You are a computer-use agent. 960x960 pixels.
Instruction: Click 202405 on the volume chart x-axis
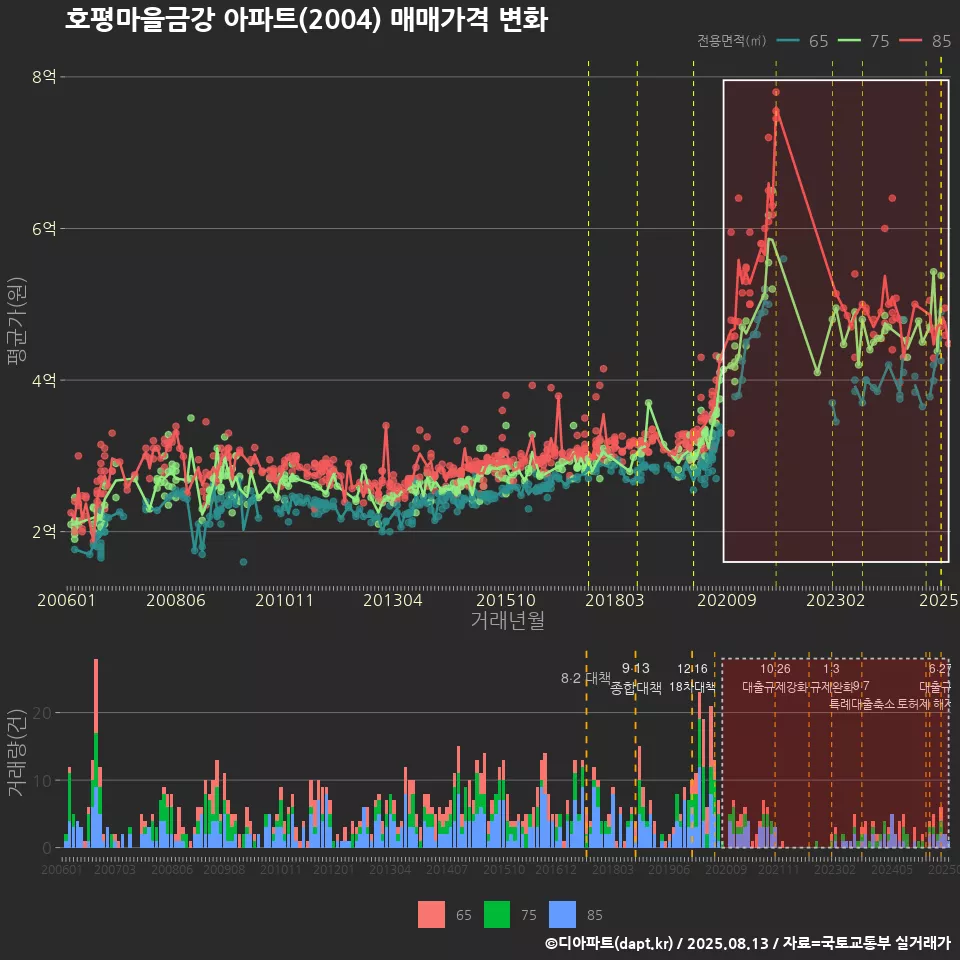point(892,869)
